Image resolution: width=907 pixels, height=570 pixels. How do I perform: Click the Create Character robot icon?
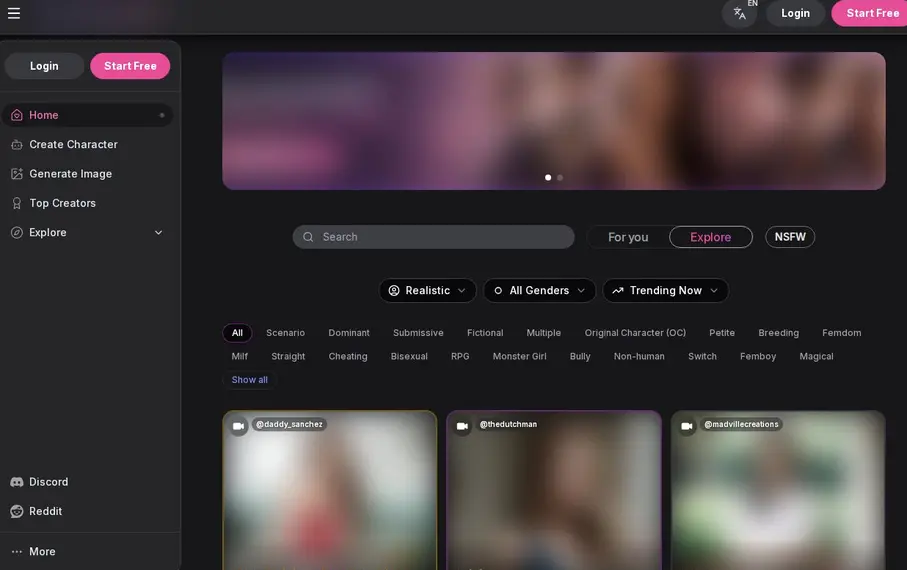point(17,145)
